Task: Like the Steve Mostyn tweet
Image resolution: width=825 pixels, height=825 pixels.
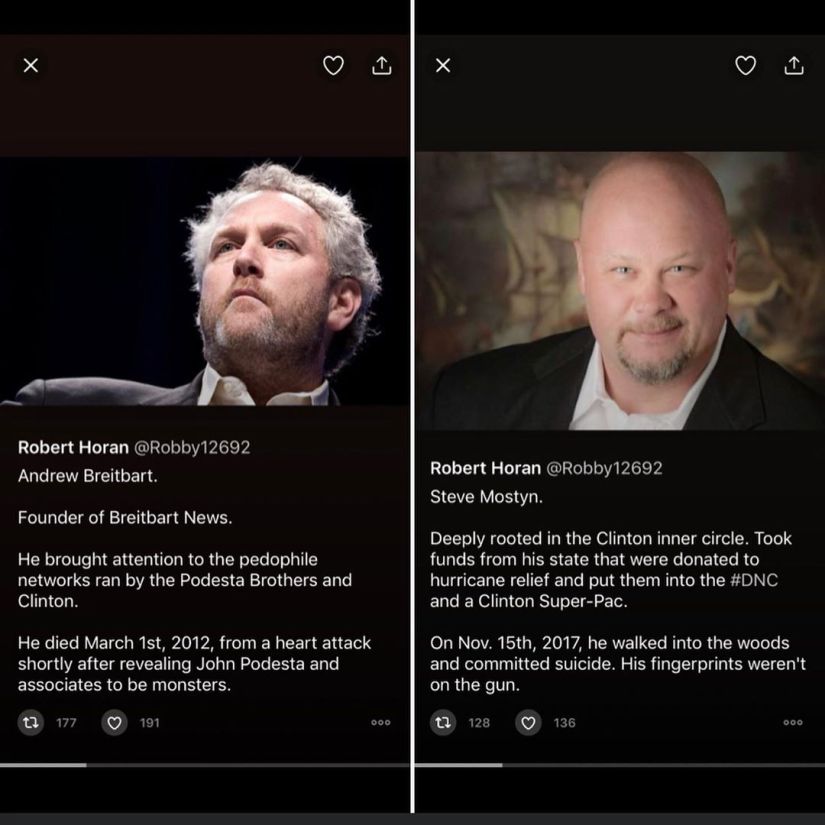Action: tap(528, 722)
